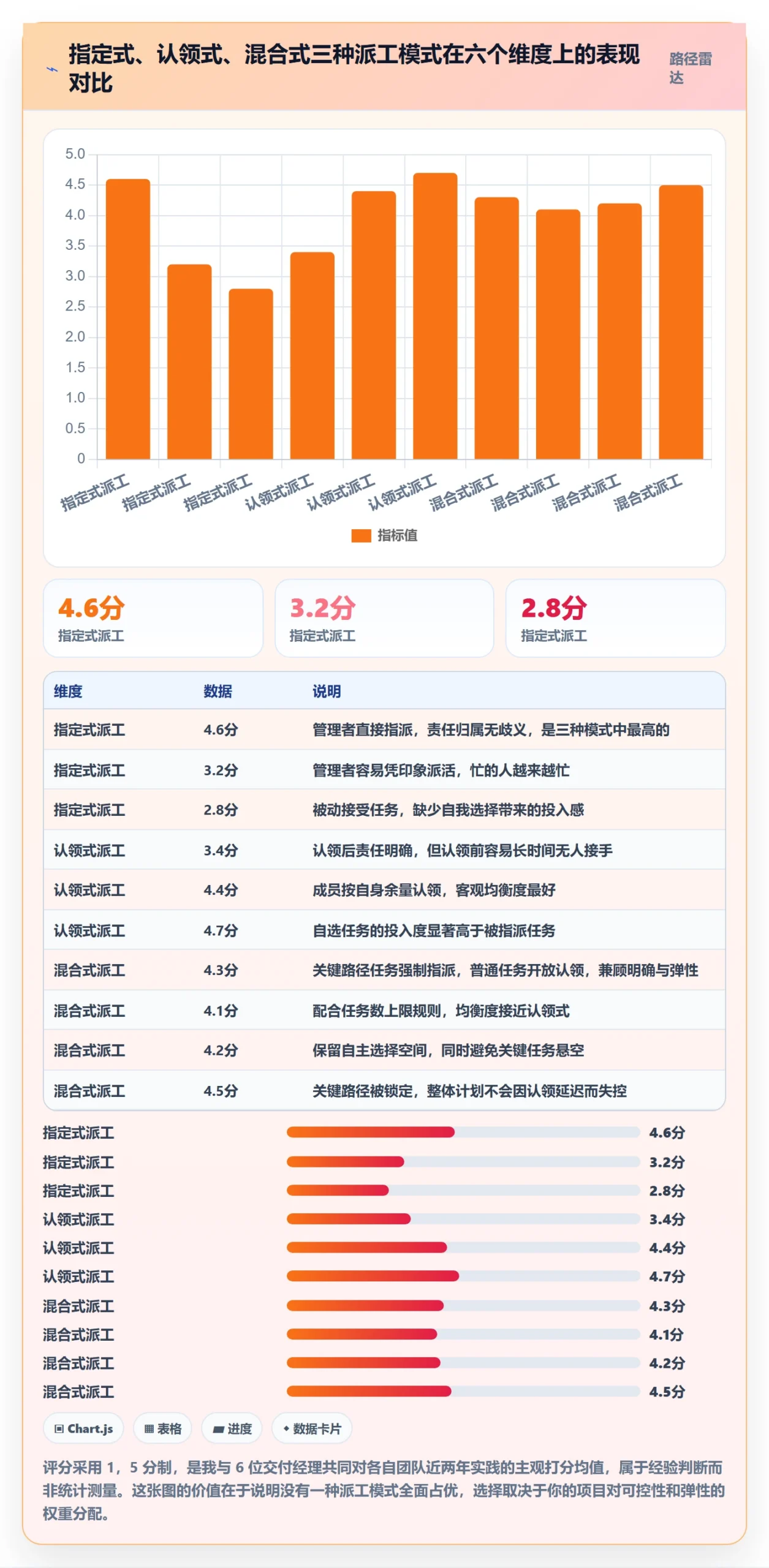Select the row 保留自主选择空间
Image resolution: width=769 pixels, height=1568 pixels.
point(384,1050)
